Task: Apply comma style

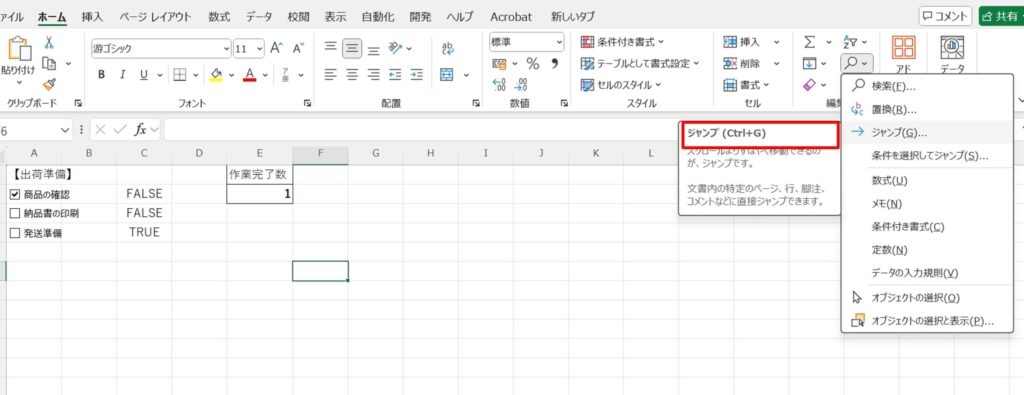Action: click(x=555, y=63)
